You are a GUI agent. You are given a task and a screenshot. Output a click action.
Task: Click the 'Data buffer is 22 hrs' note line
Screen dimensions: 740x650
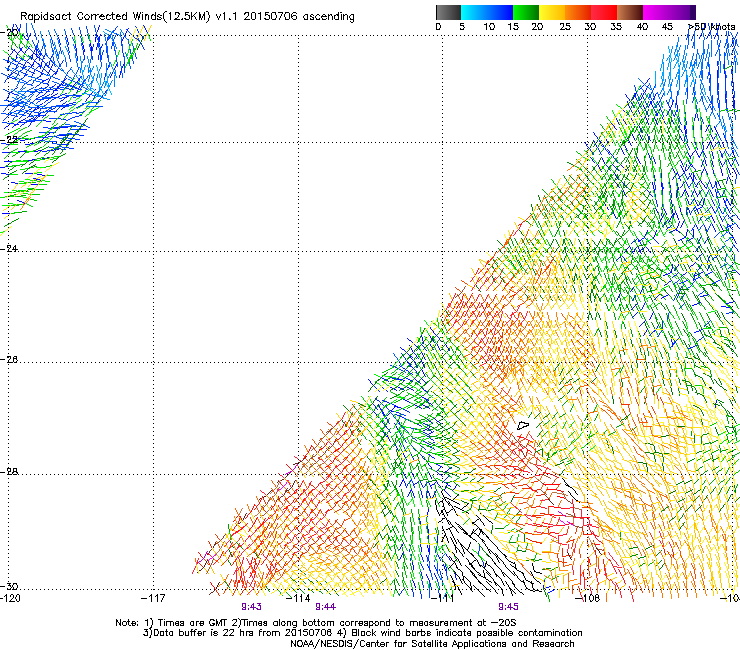(x=362, y=633)
